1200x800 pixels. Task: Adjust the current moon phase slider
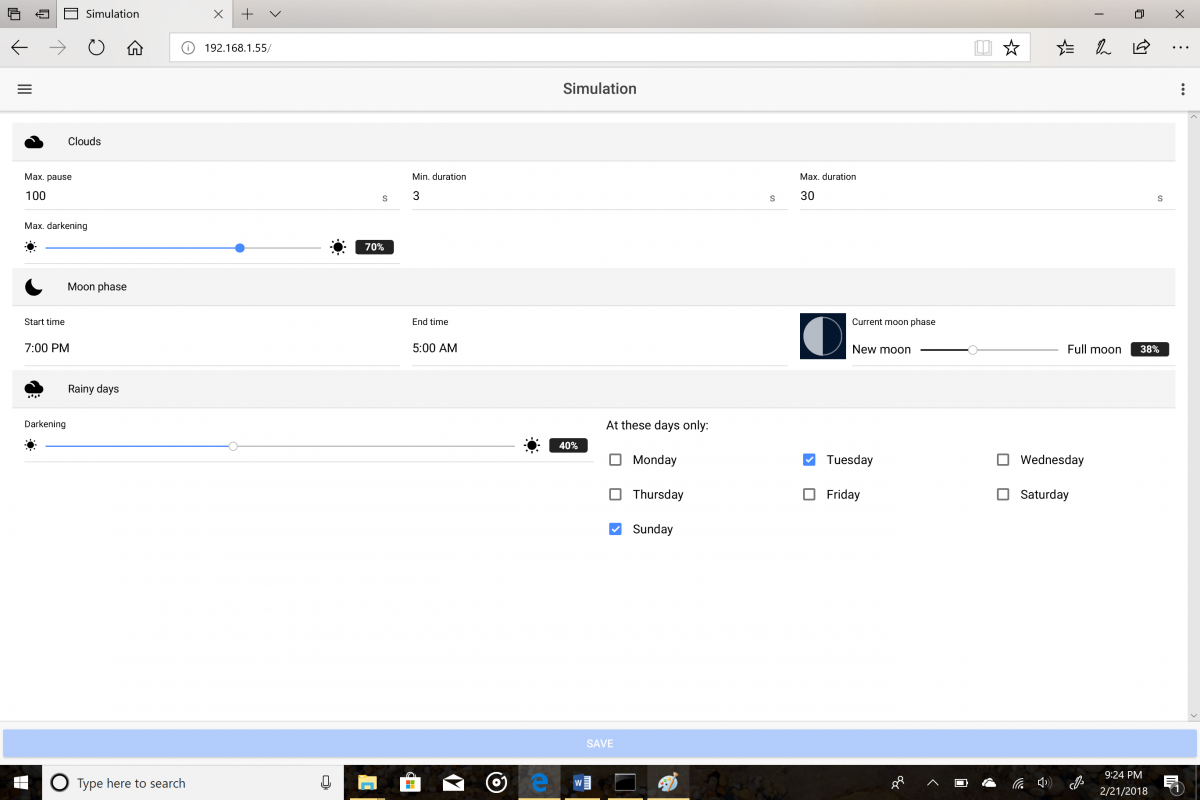click(972, 350)
